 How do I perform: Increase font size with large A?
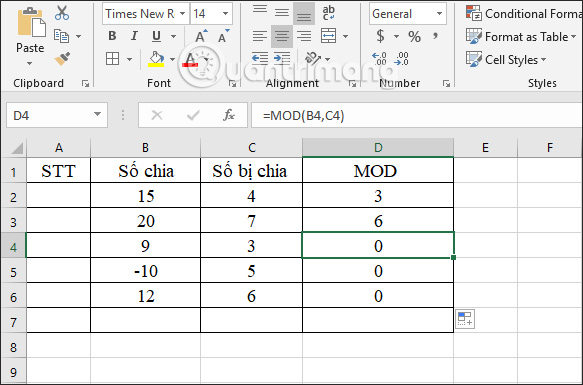(x=201, y=36)
